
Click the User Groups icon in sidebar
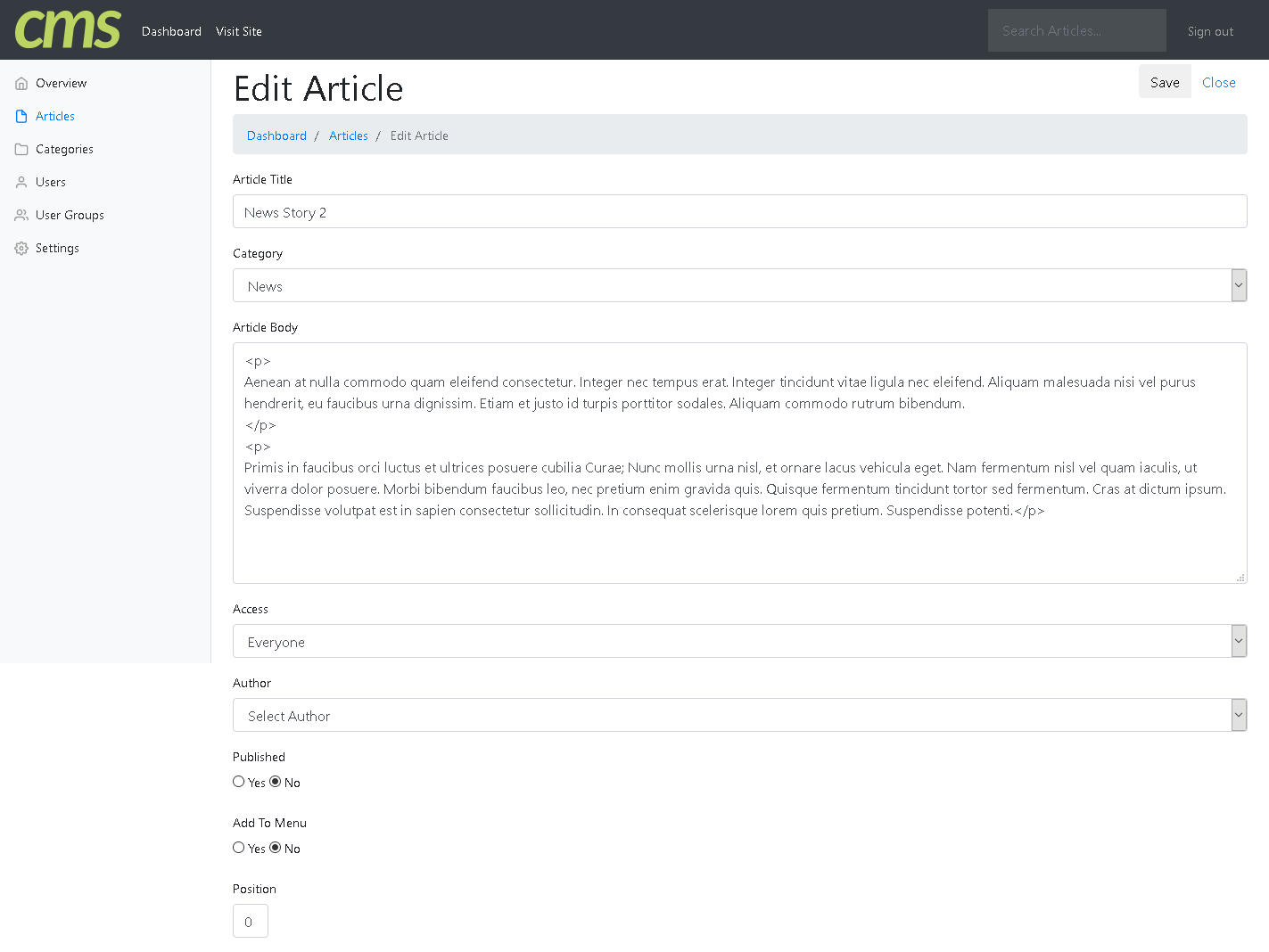pyautogui.click(x=21, y=216)
